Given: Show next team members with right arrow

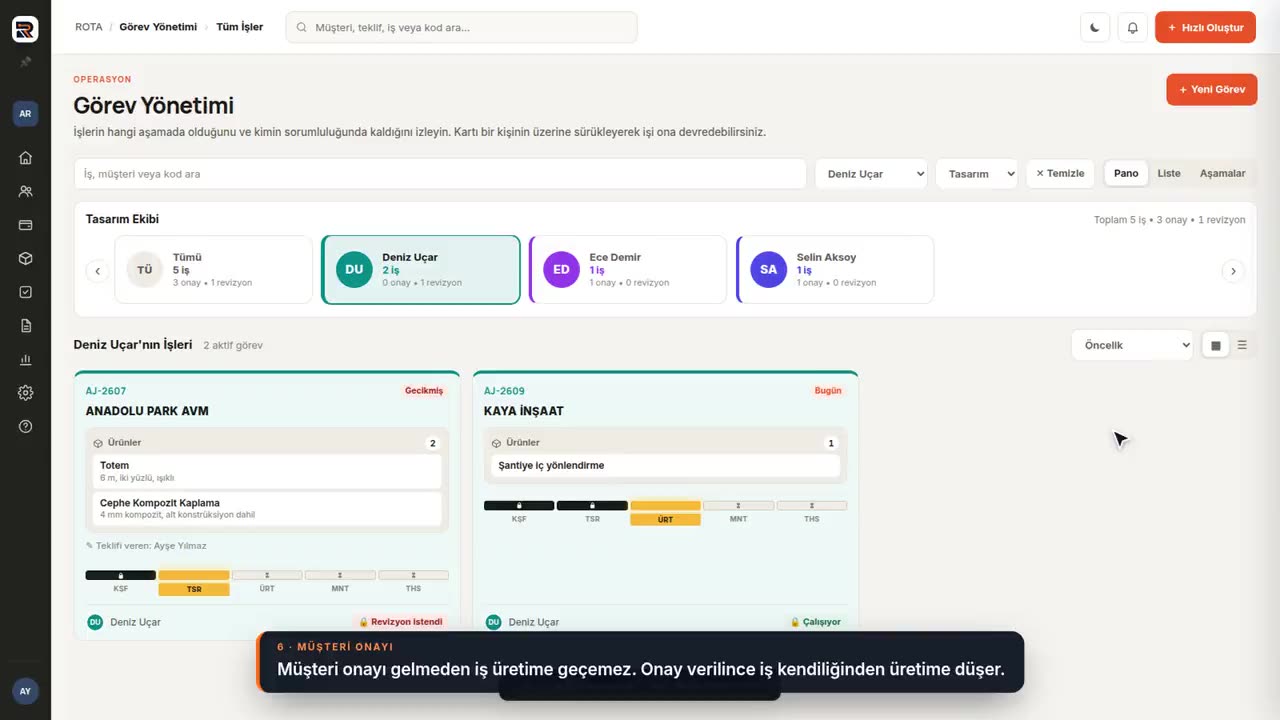Looking at the screenshot, I should tap(1233, 270).
